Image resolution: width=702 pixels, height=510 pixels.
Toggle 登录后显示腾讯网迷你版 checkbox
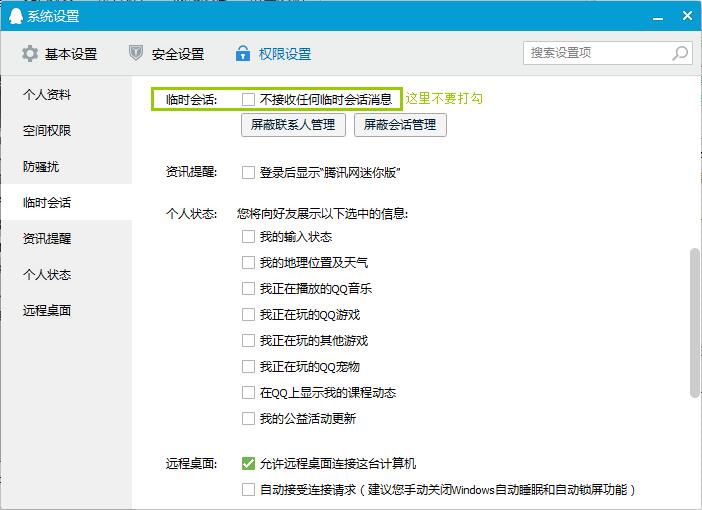click(x=249, y=172)
